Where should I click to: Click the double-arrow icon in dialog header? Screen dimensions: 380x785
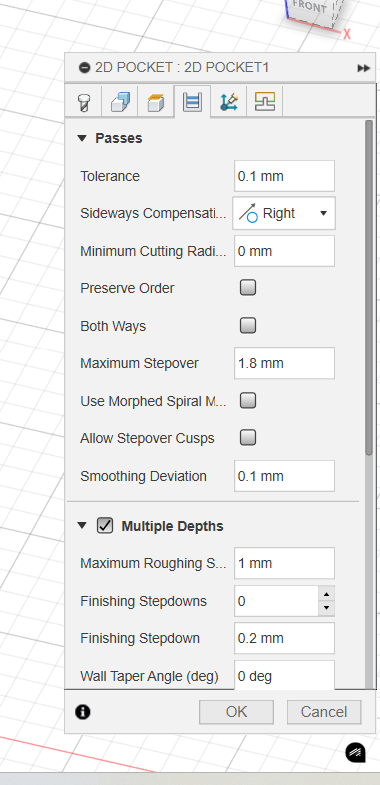point(364,68)
